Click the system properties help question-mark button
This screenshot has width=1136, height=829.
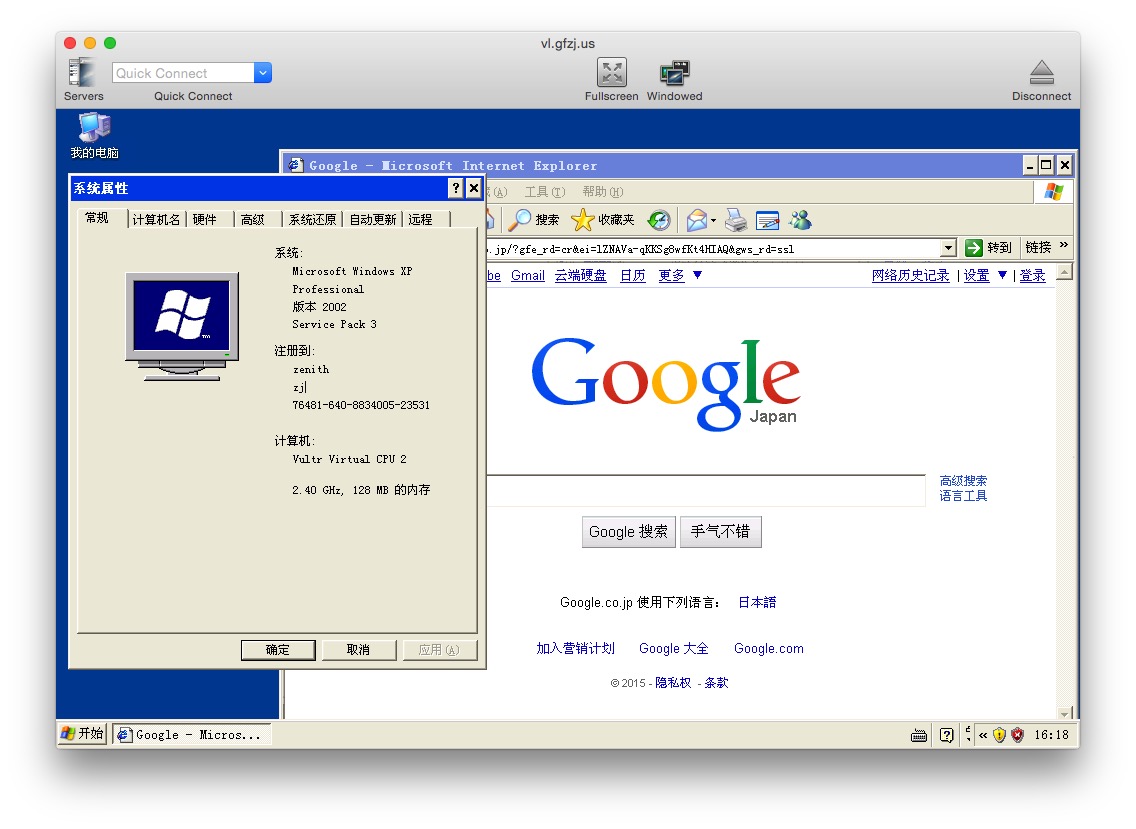[456, 188]
